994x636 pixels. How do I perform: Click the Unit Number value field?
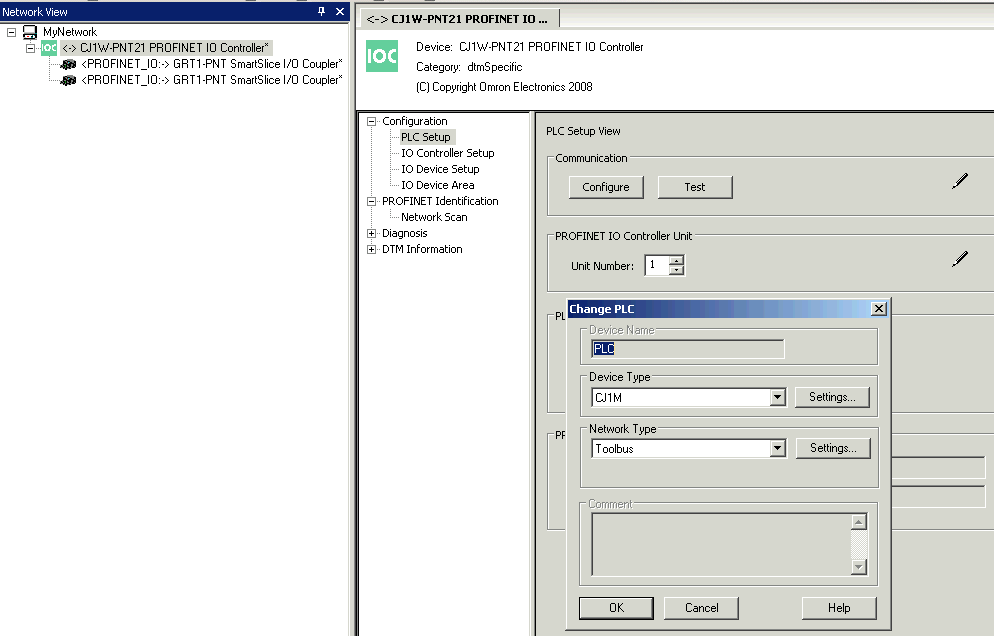click(657, 265)
